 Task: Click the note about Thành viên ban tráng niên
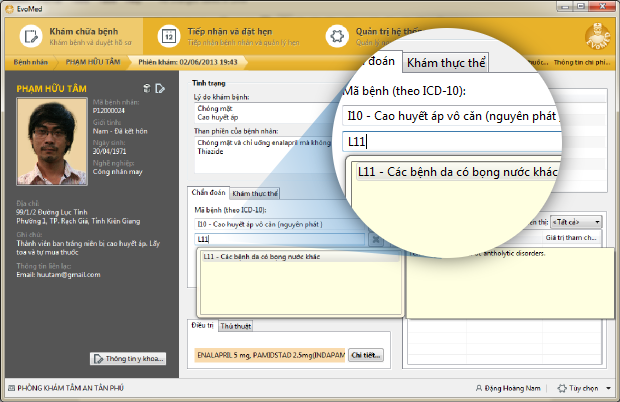coord(88,248)
